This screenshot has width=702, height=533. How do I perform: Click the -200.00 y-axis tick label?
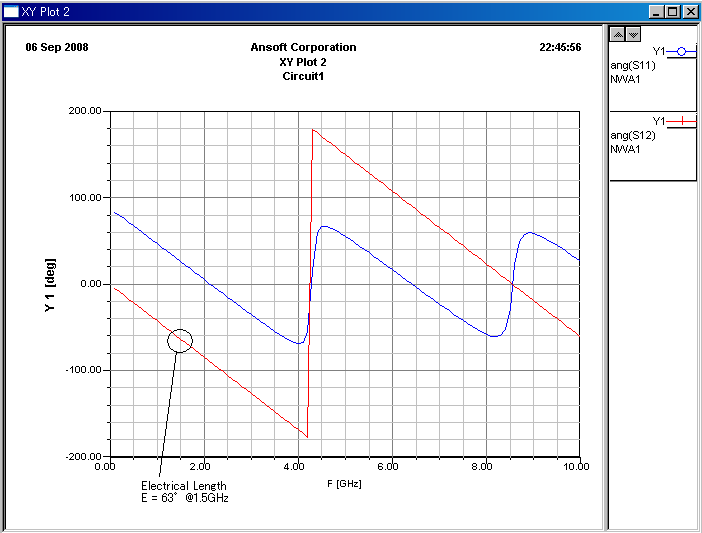[84, 456]
